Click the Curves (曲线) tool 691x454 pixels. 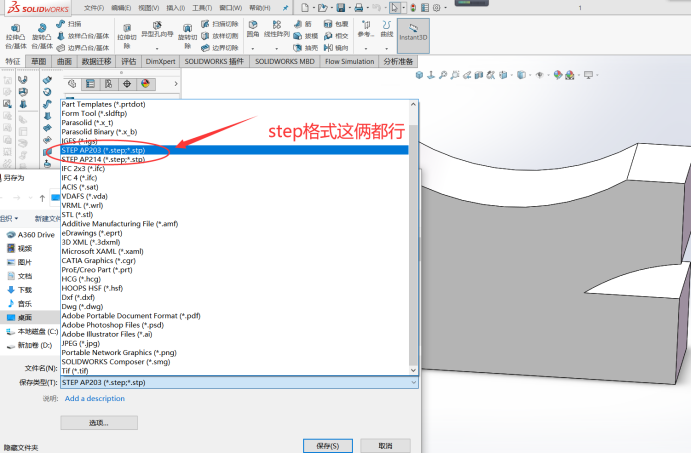(x=386, y=29)
